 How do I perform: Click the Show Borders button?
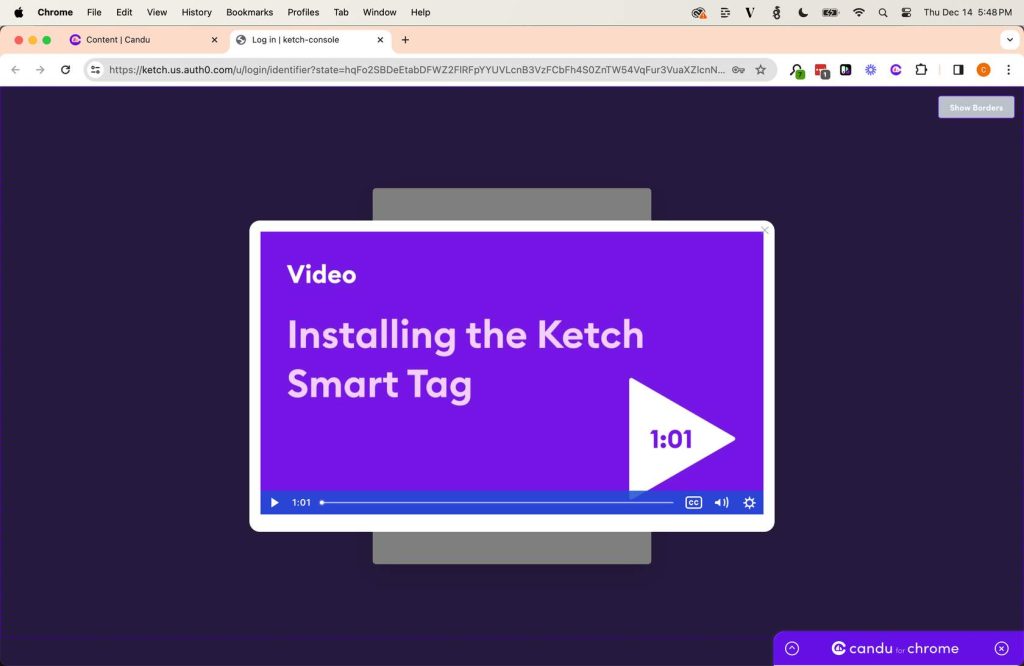click(976, 107)
